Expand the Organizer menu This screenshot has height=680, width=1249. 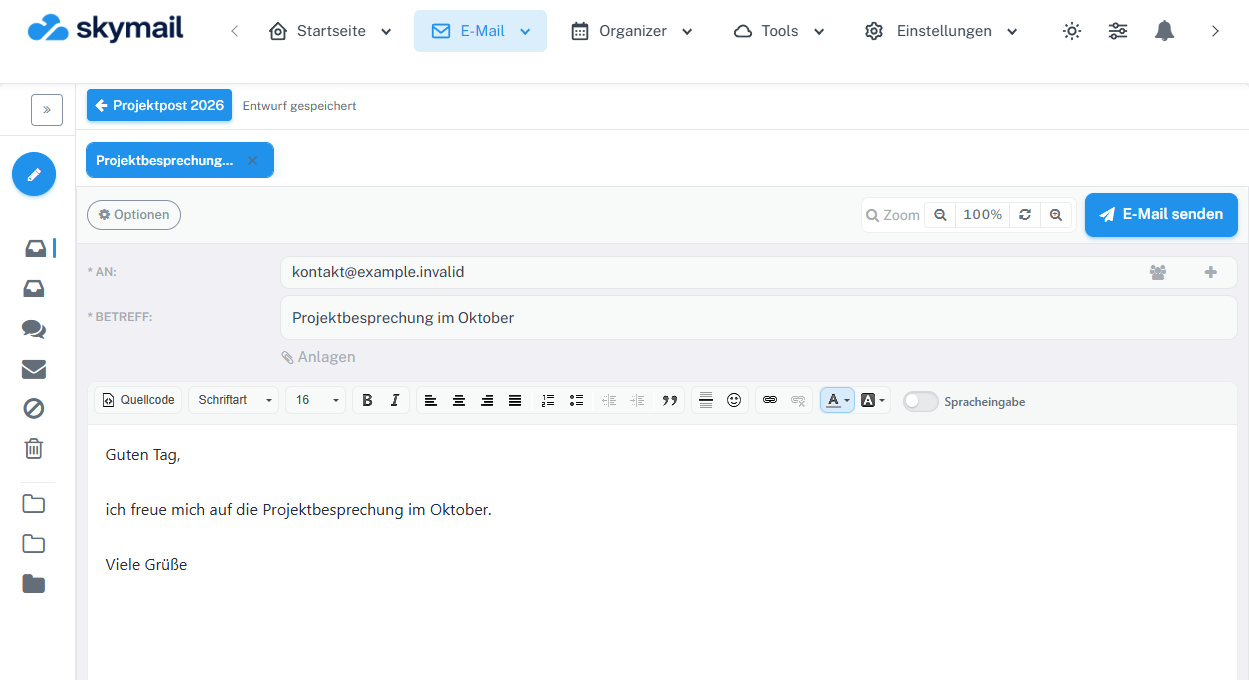(632, 31)
